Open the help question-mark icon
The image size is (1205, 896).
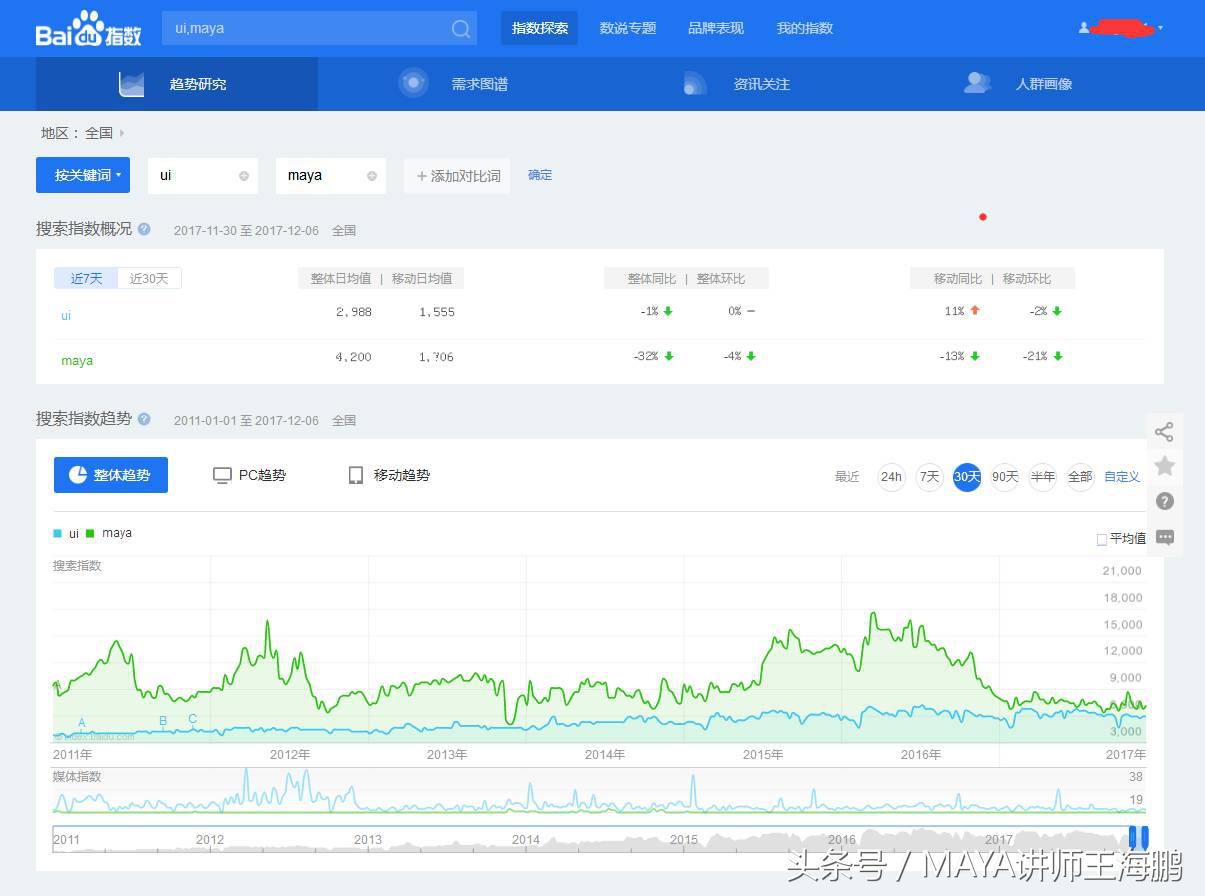[1163, 501]
